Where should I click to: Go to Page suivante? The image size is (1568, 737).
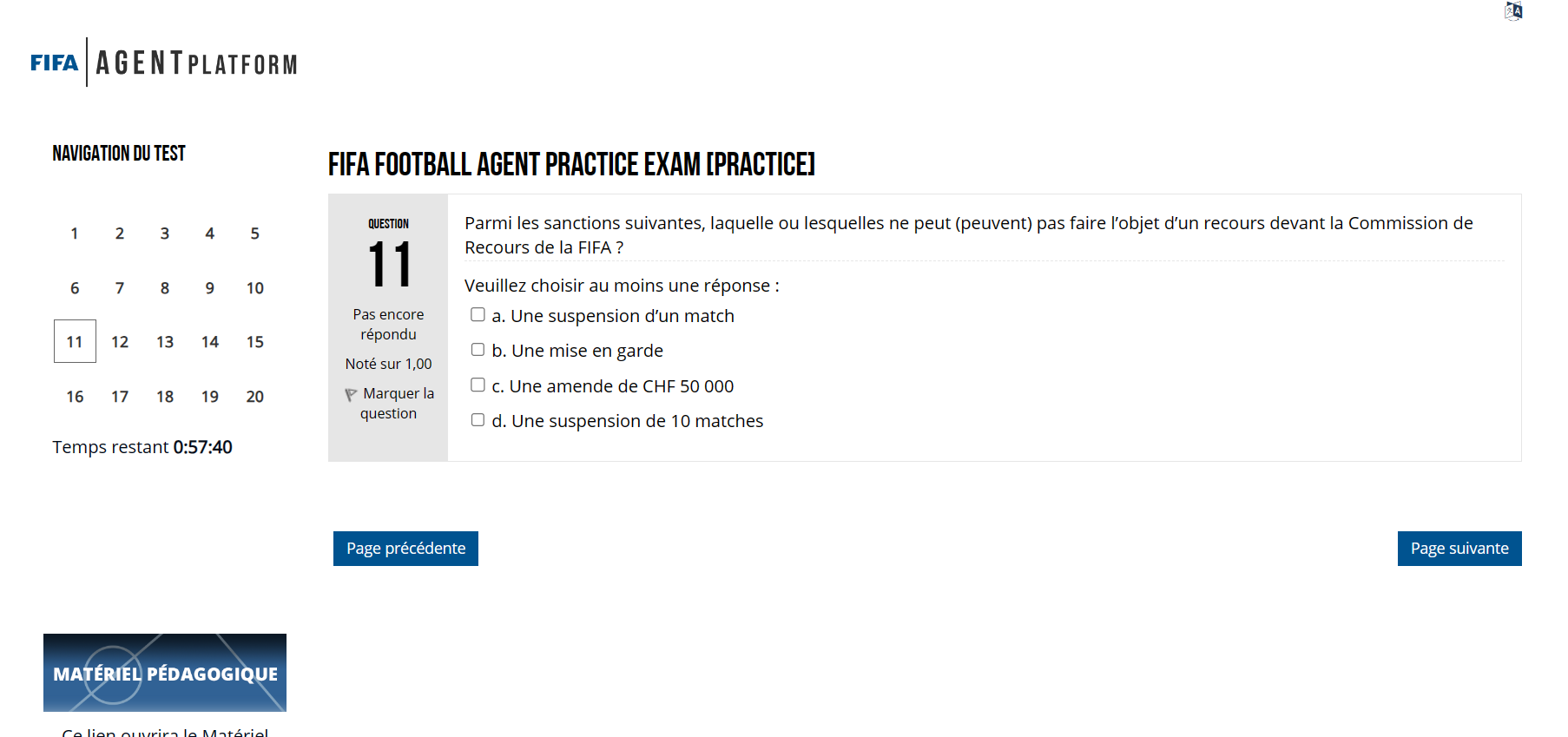pos(1459,548)
